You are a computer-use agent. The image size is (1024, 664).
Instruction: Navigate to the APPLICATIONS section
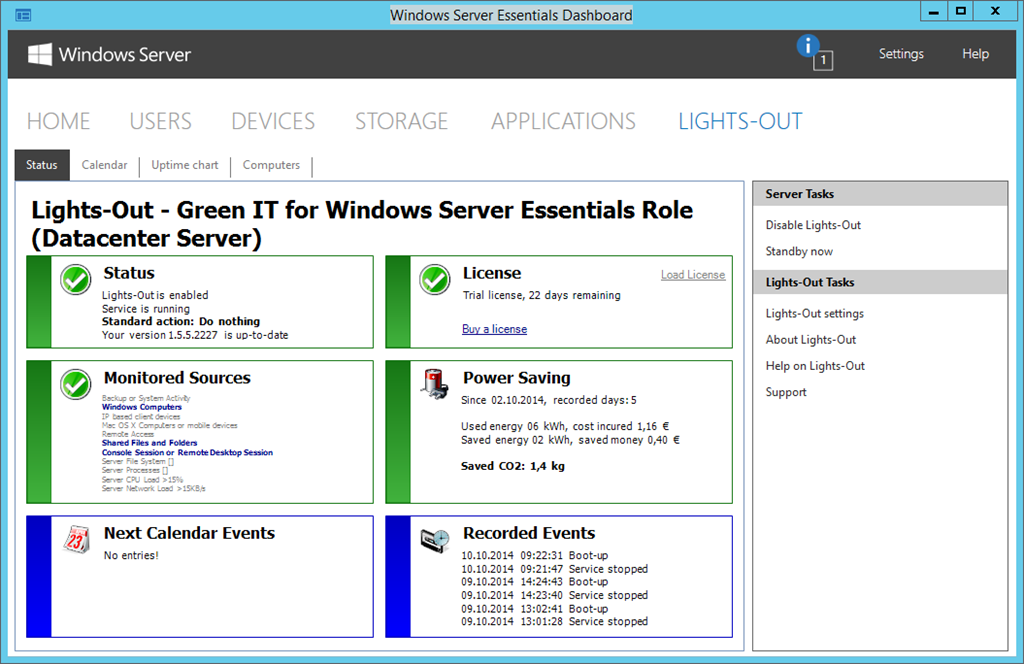(x=564, y=121)
